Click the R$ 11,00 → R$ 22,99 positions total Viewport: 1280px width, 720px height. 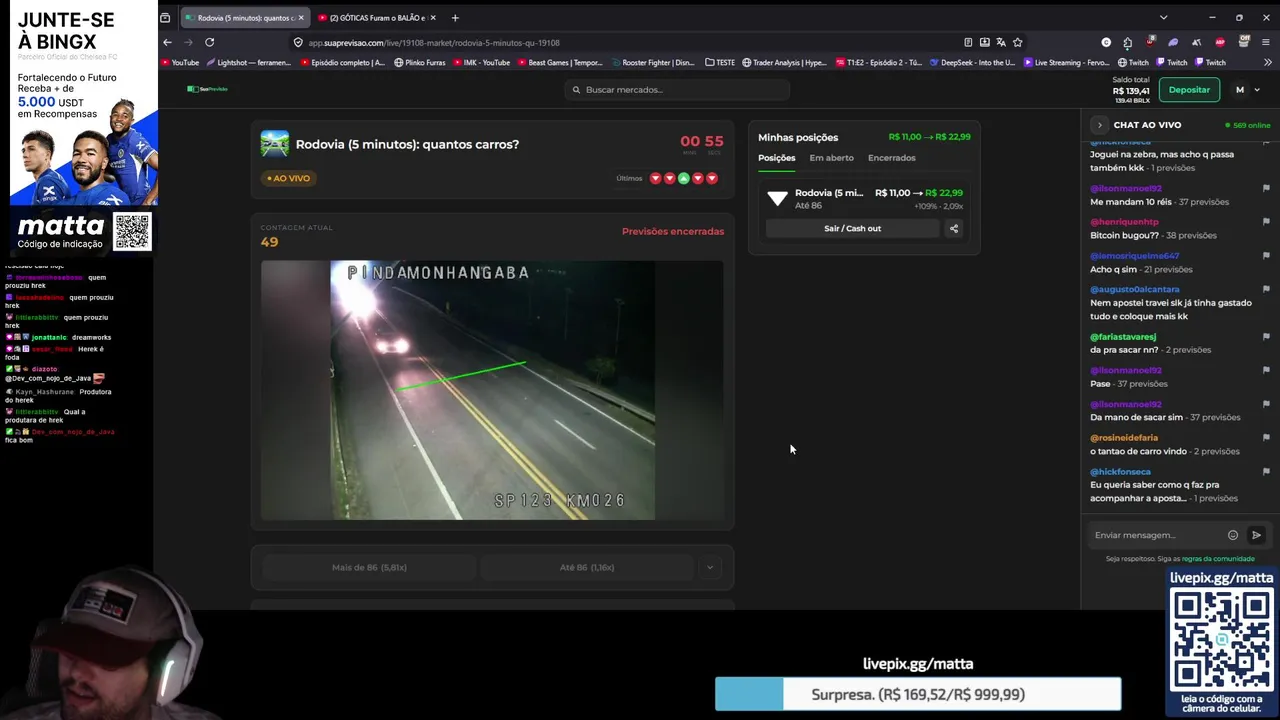tap(929, 137)
